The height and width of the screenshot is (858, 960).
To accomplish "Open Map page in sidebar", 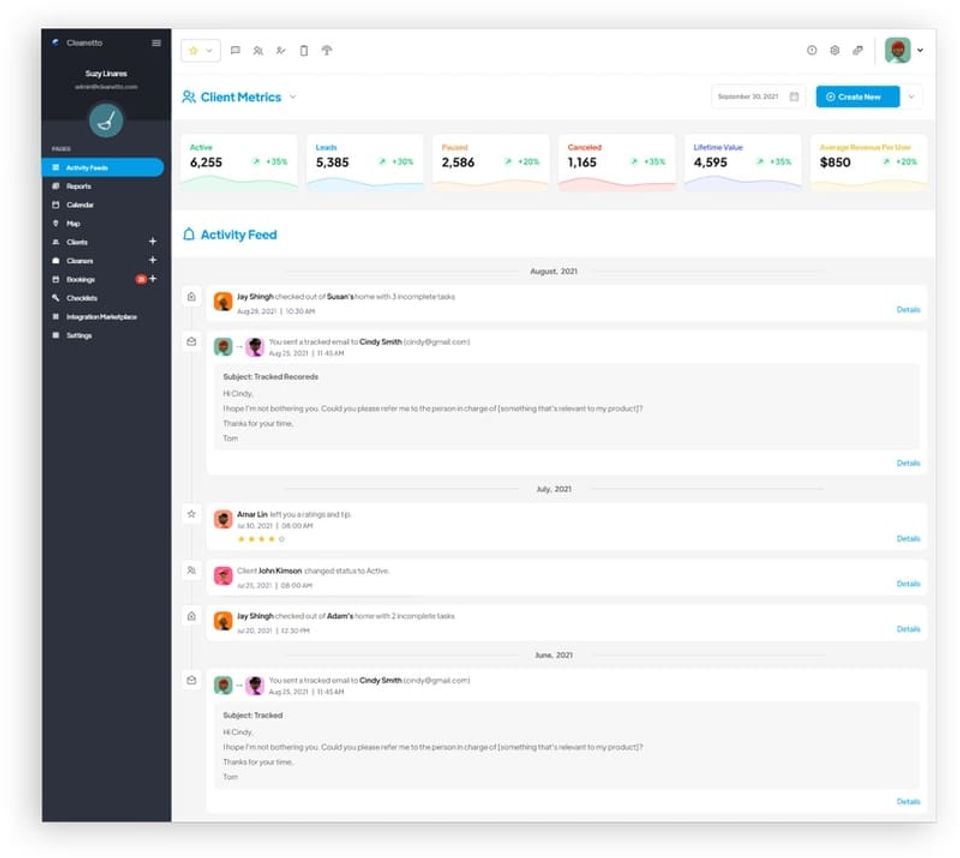I will tap(73, 224).
